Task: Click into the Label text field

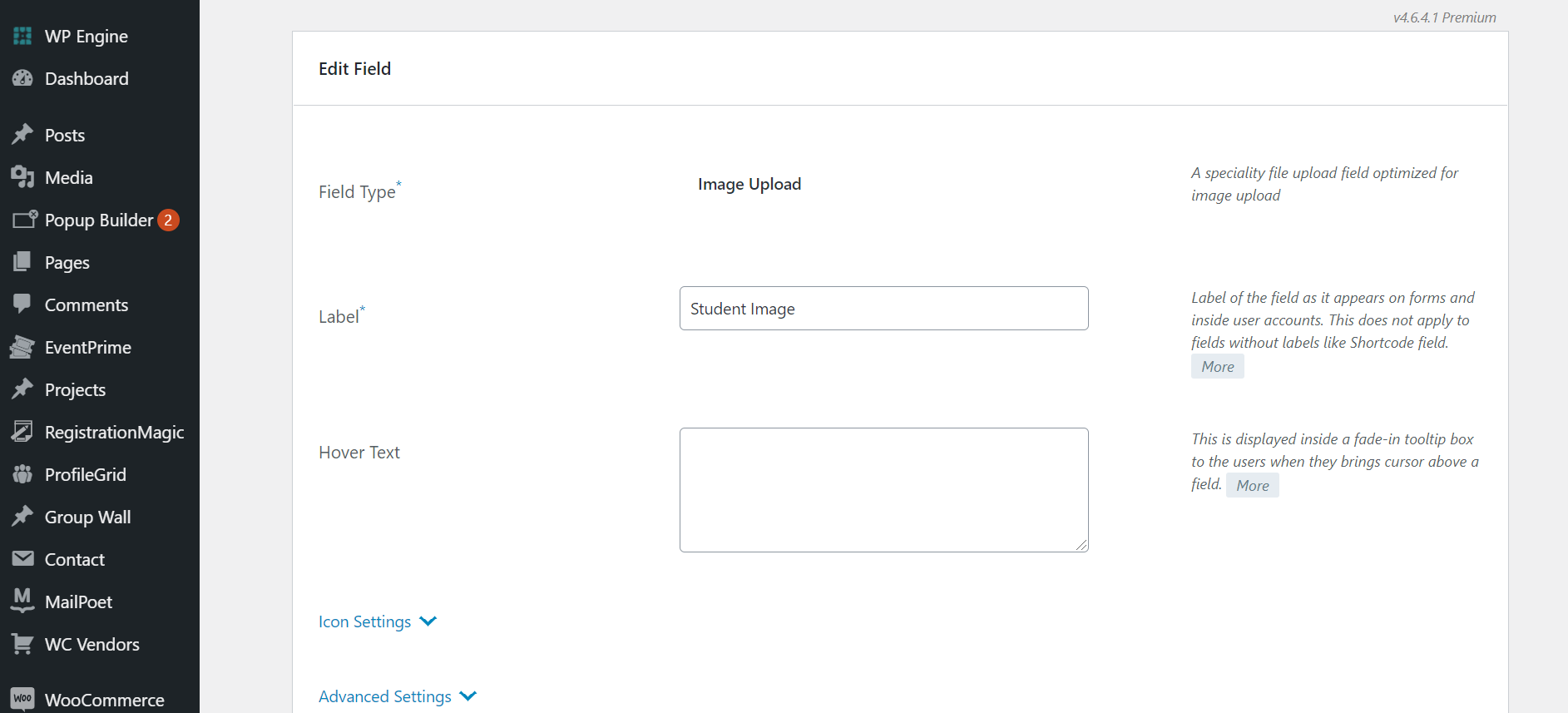Action: click(x=883, y=309)
